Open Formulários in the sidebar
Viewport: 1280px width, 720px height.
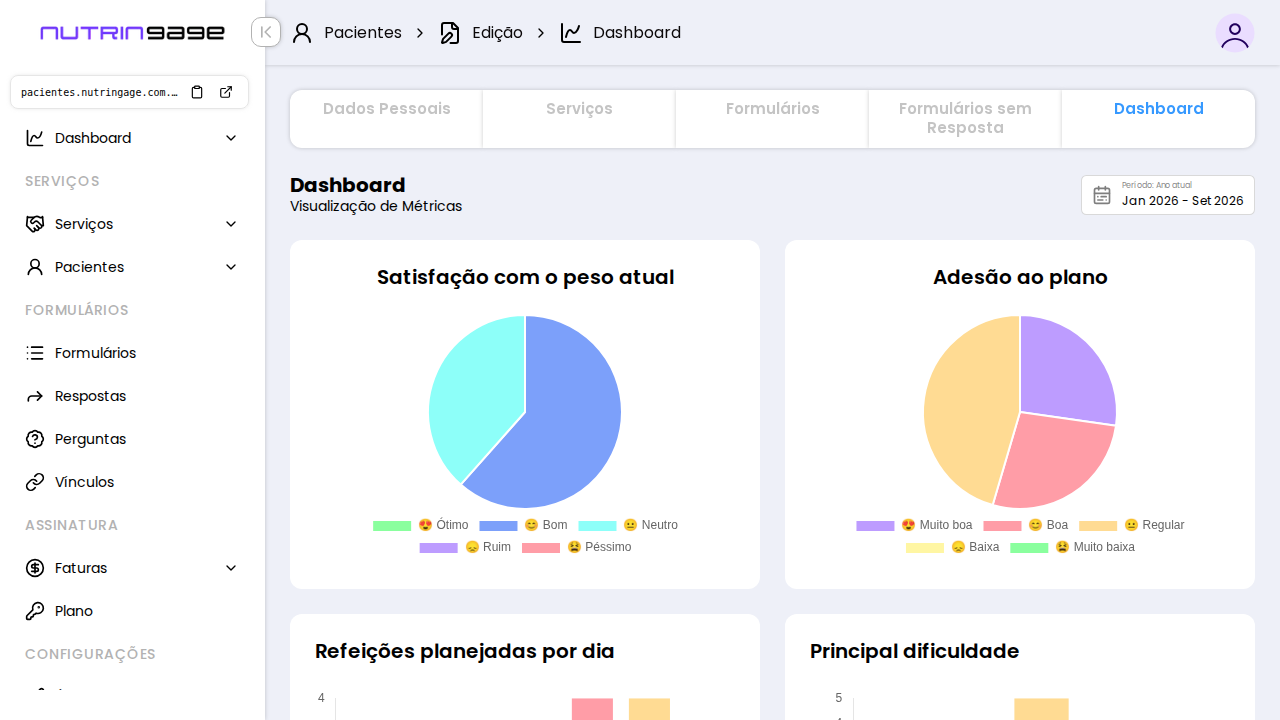(132, 353)
